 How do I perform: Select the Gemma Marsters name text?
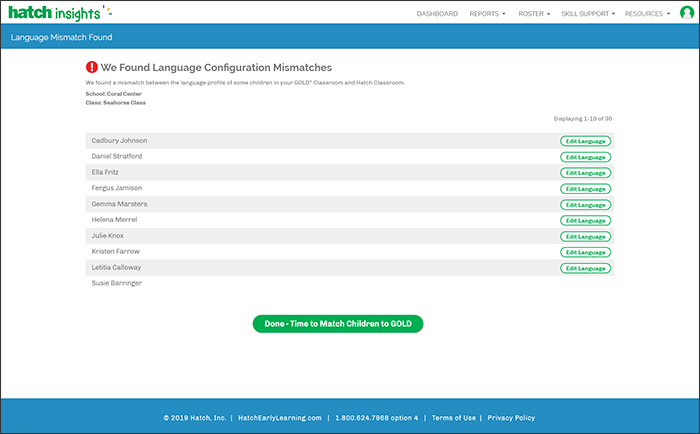point(119,204)
